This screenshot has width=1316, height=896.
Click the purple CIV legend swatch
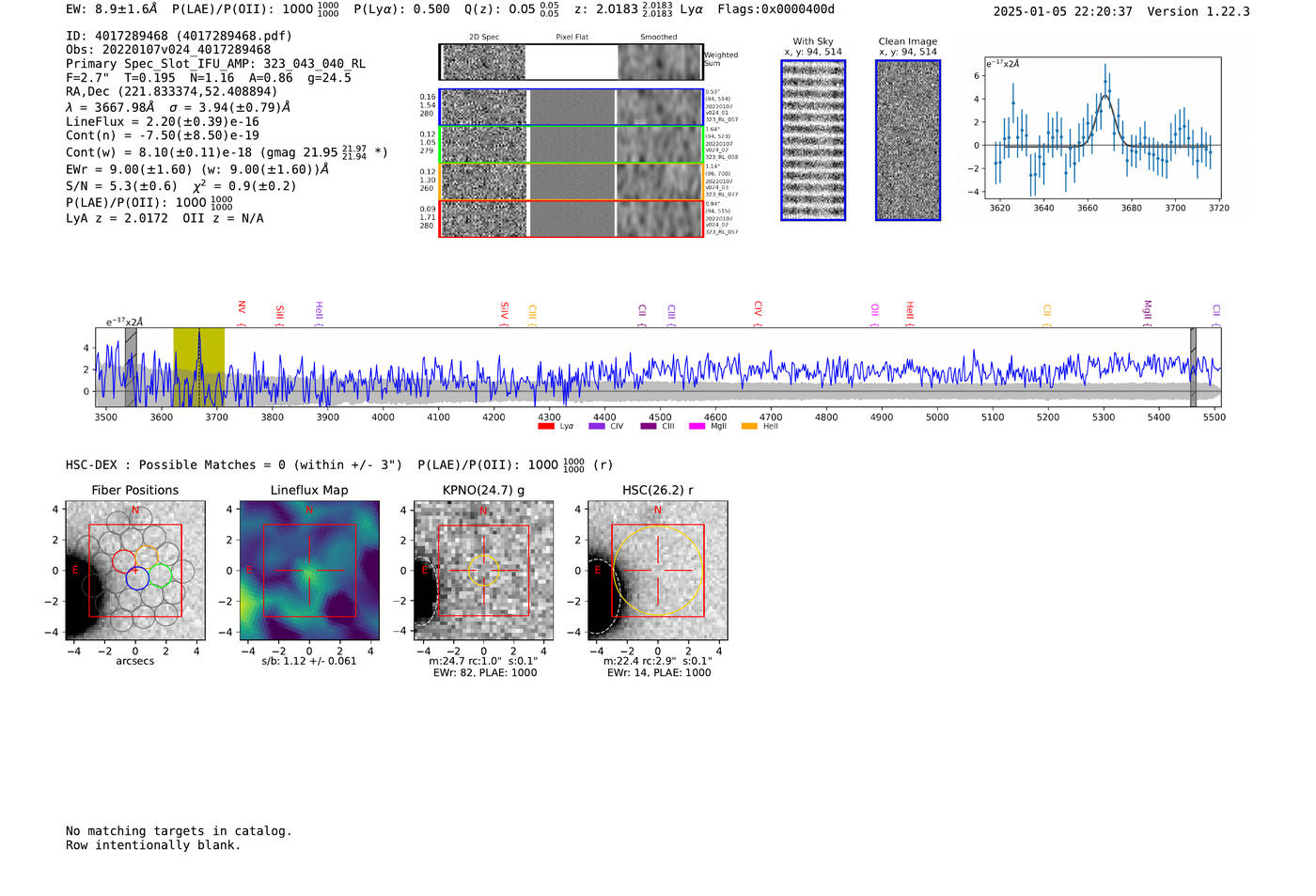pyautogui.click(x=596, y=427)
